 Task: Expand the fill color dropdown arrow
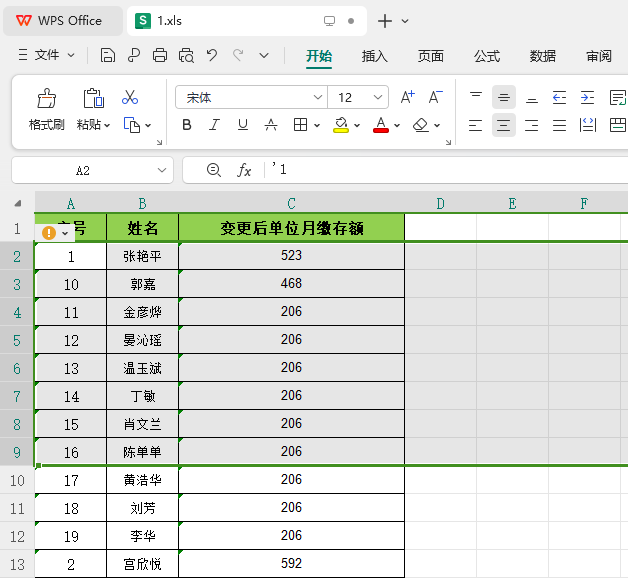click(357, 125)
